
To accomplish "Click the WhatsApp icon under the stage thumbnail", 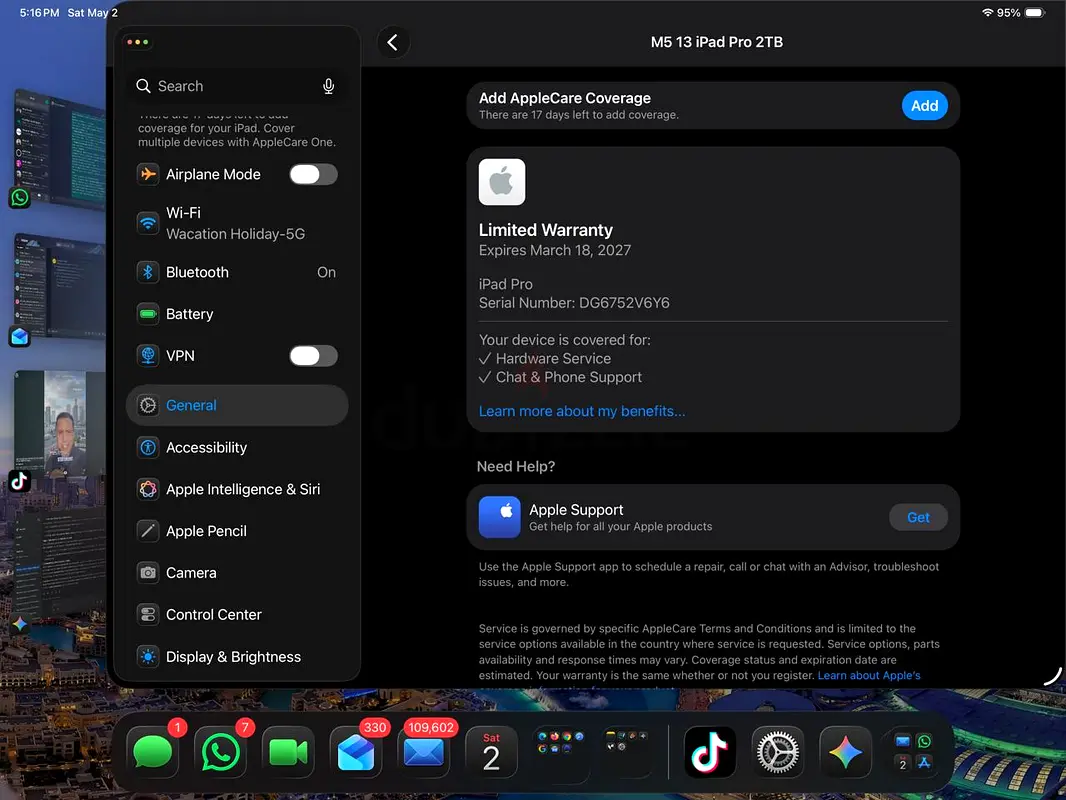I will [20, 198].
